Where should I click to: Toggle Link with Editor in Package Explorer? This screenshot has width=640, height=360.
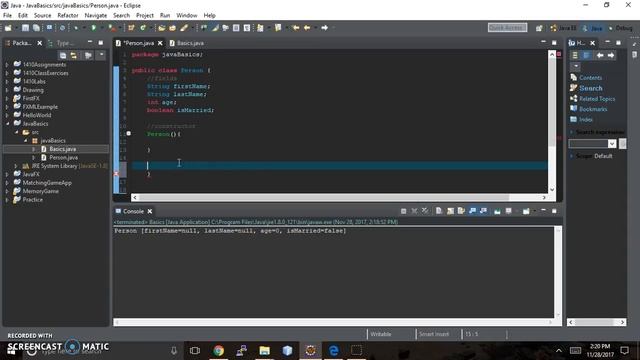click(x=73, y=55)
